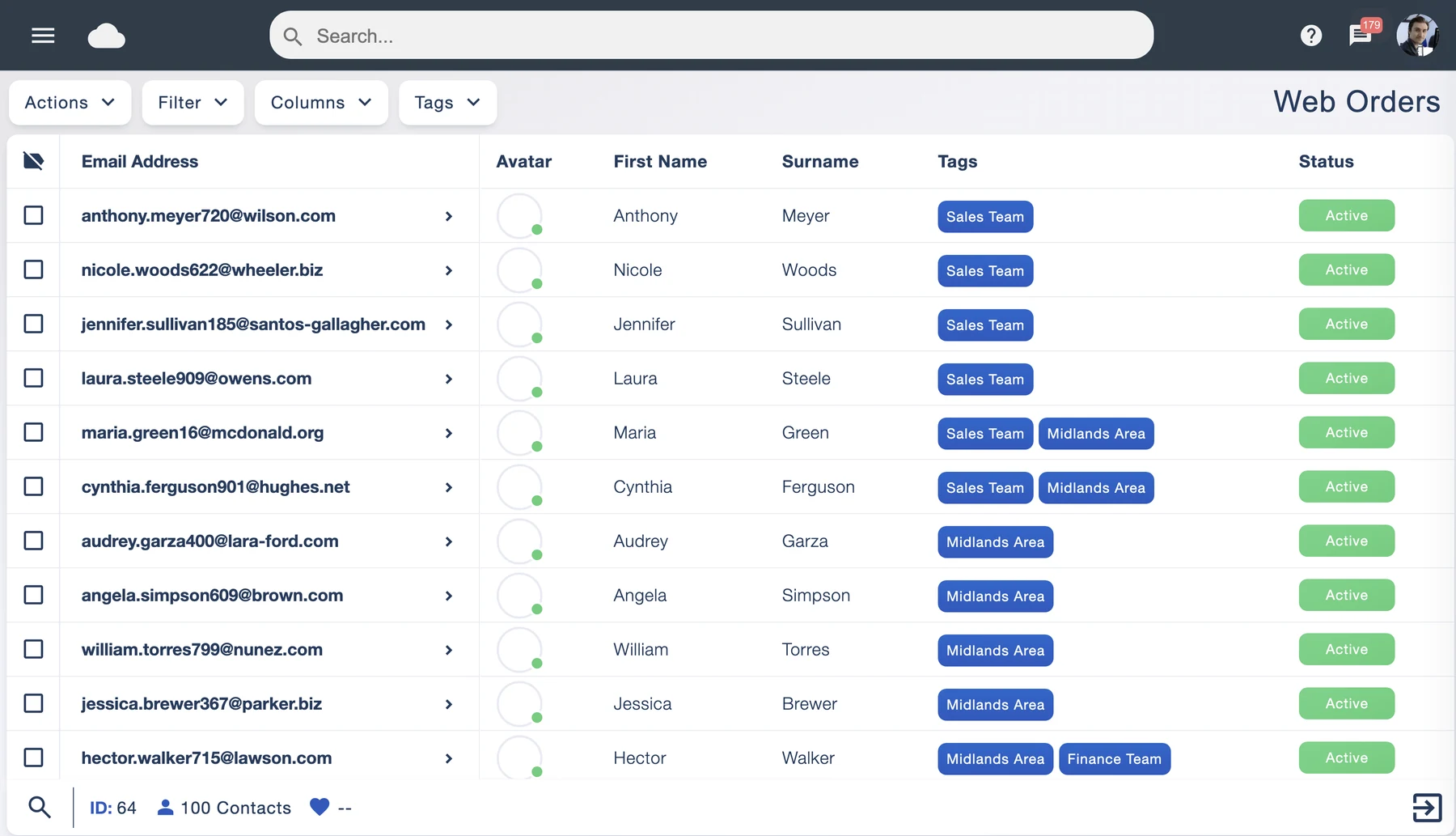Sort by Surname column header
This screenshot has width=1456, height=836.
[x=820, y=161]
